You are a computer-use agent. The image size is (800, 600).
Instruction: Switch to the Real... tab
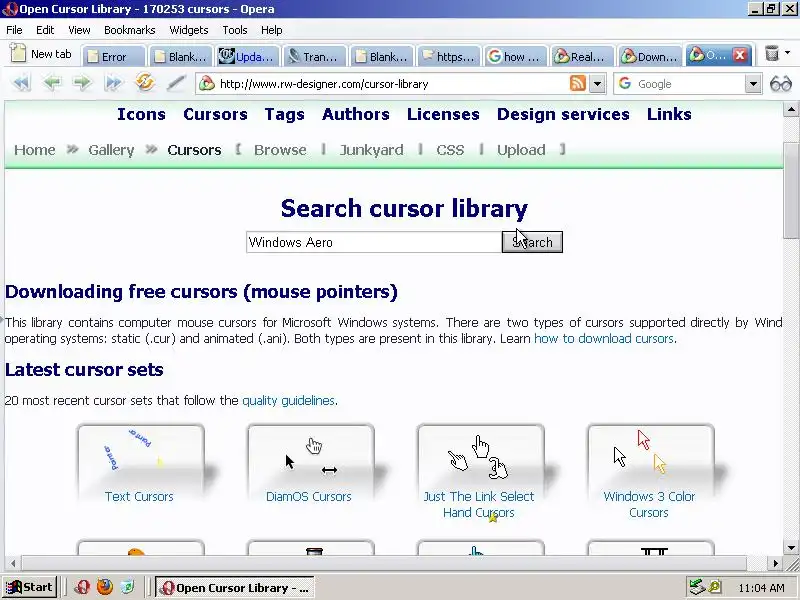[x=583, y=56]
